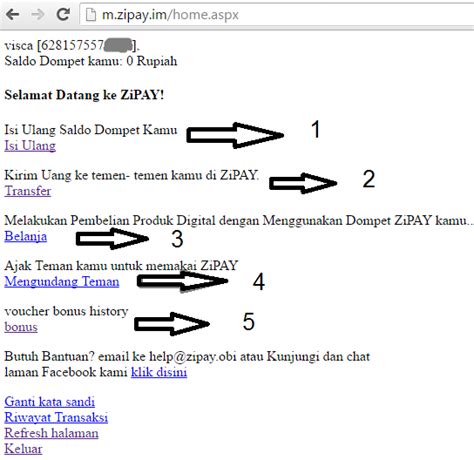This screenshot has width=474, height=460.
Task: Open the Ganti kata sandi link
Action: [x=50, y=402]
